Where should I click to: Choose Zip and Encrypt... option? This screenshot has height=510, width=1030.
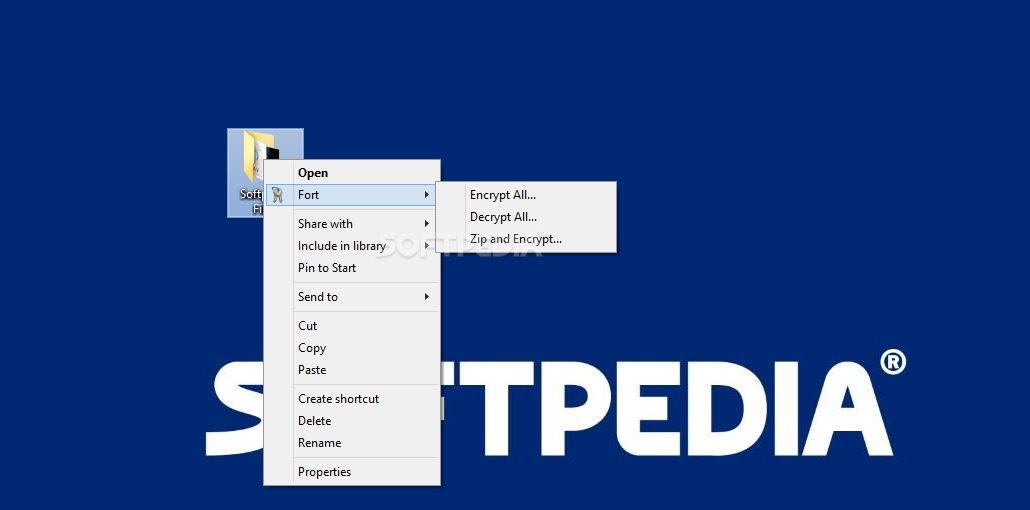pos(526,239)
